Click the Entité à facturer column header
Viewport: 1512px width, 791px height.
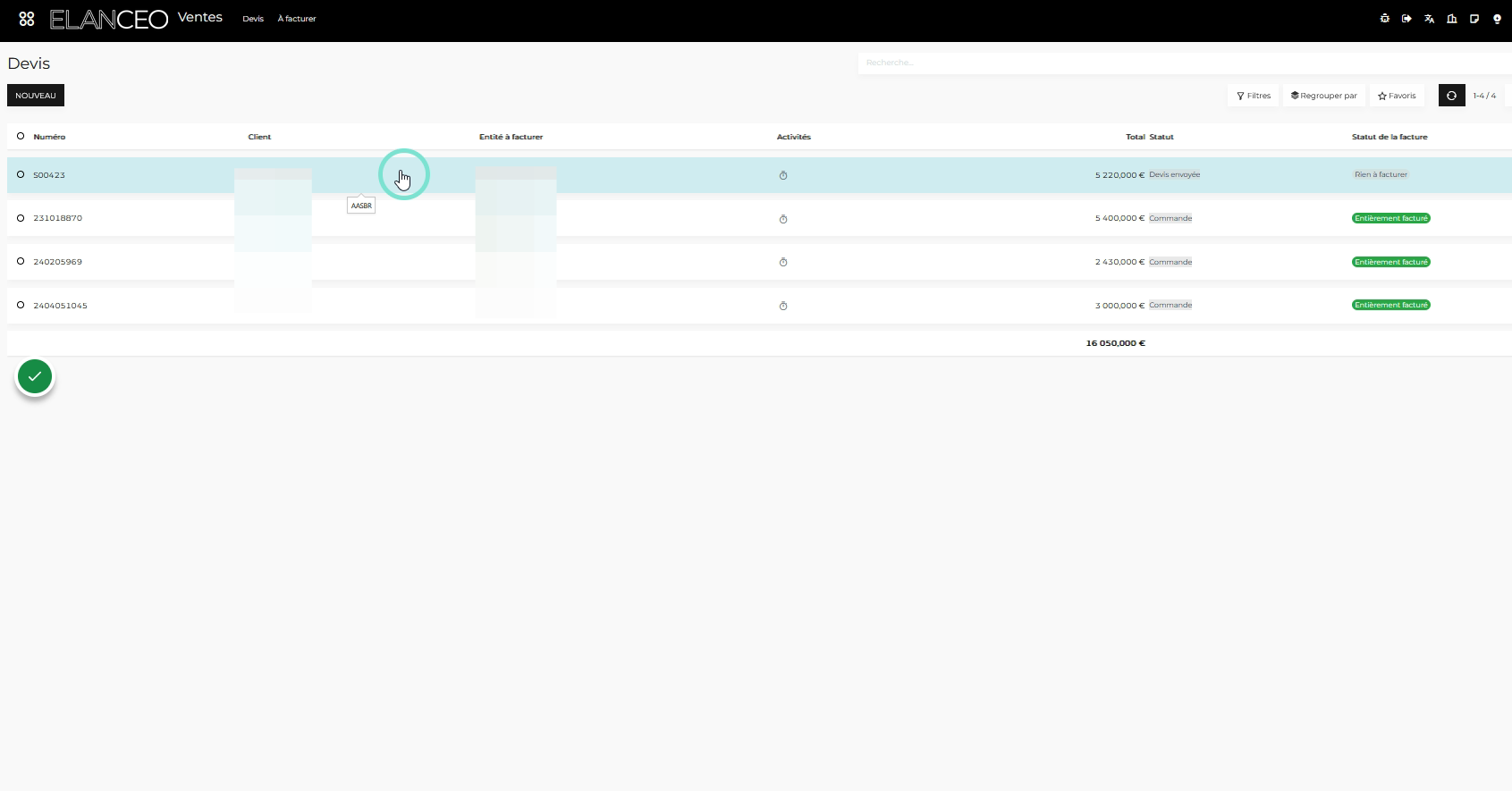pyautogui.click(x=511, y=137)
